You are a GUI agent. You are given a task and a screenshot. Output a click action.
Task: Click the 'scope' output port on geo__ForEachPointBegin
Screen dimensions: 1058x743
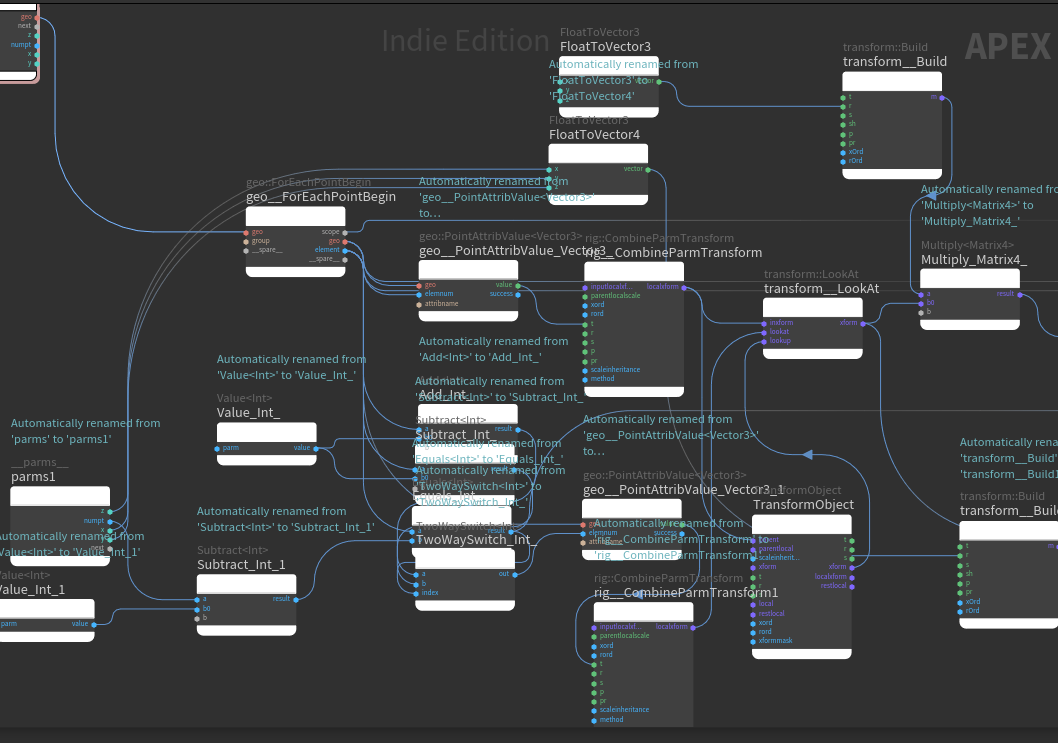pyautogui.click(x=345, y=233)
